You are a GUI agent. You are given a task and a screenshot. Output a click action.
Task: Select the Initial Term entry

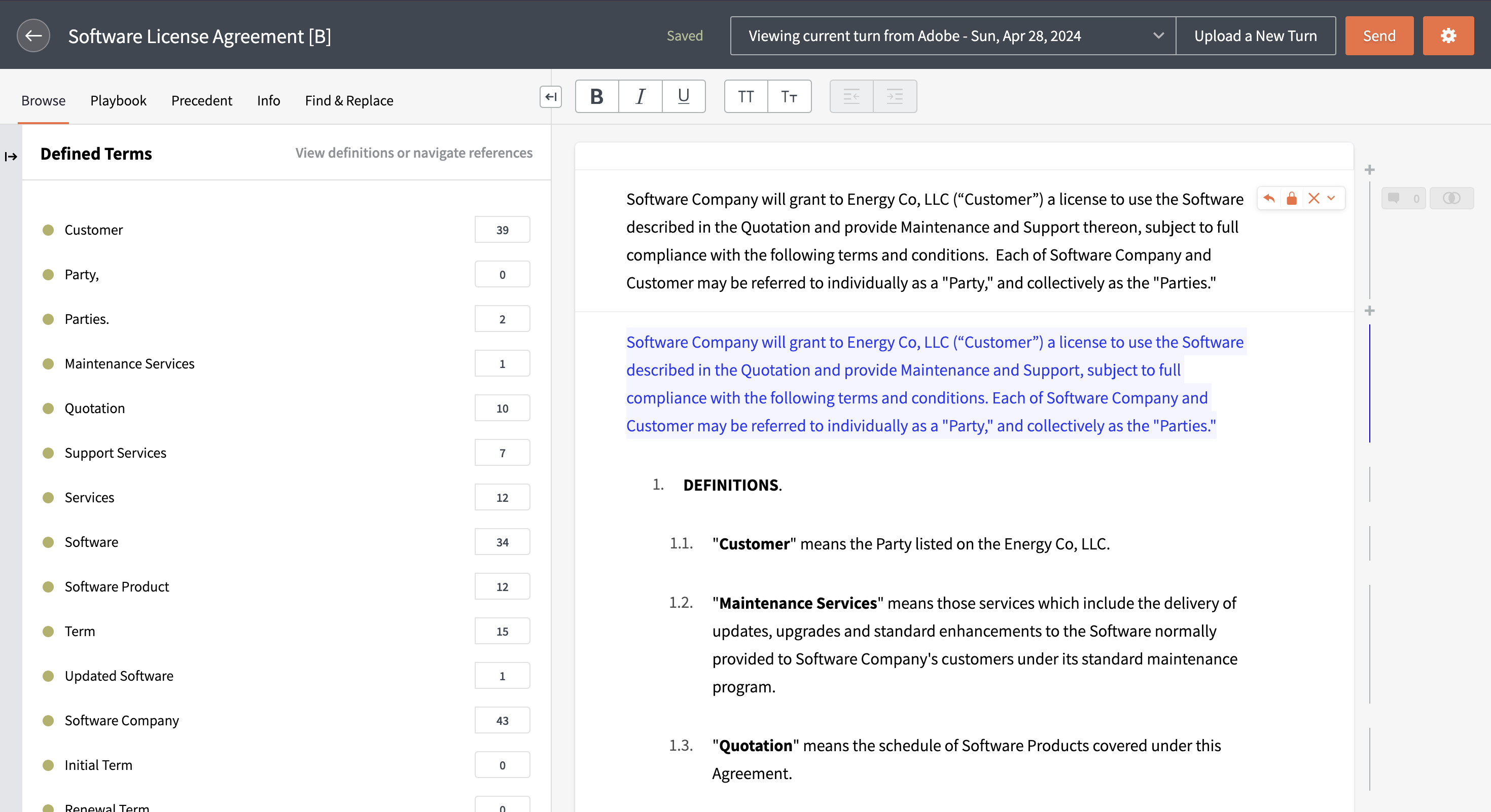[x=98, y=765]
